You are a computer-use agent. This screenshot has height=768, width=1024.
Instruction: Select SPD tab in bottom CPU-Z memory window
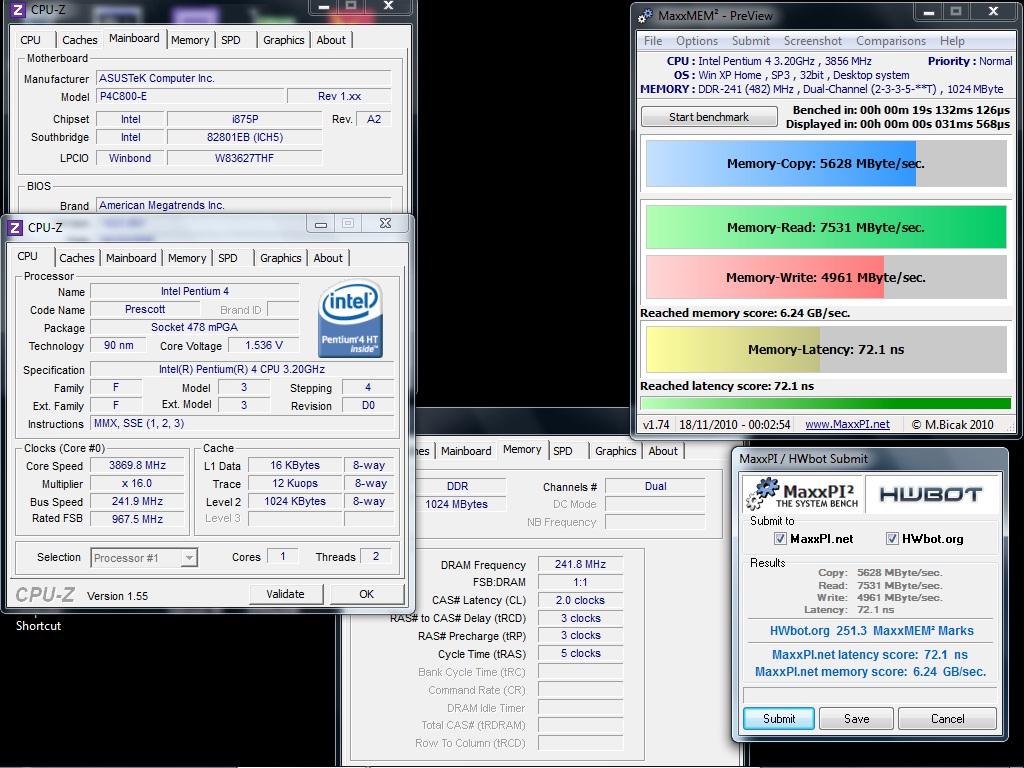click(562, 451)
